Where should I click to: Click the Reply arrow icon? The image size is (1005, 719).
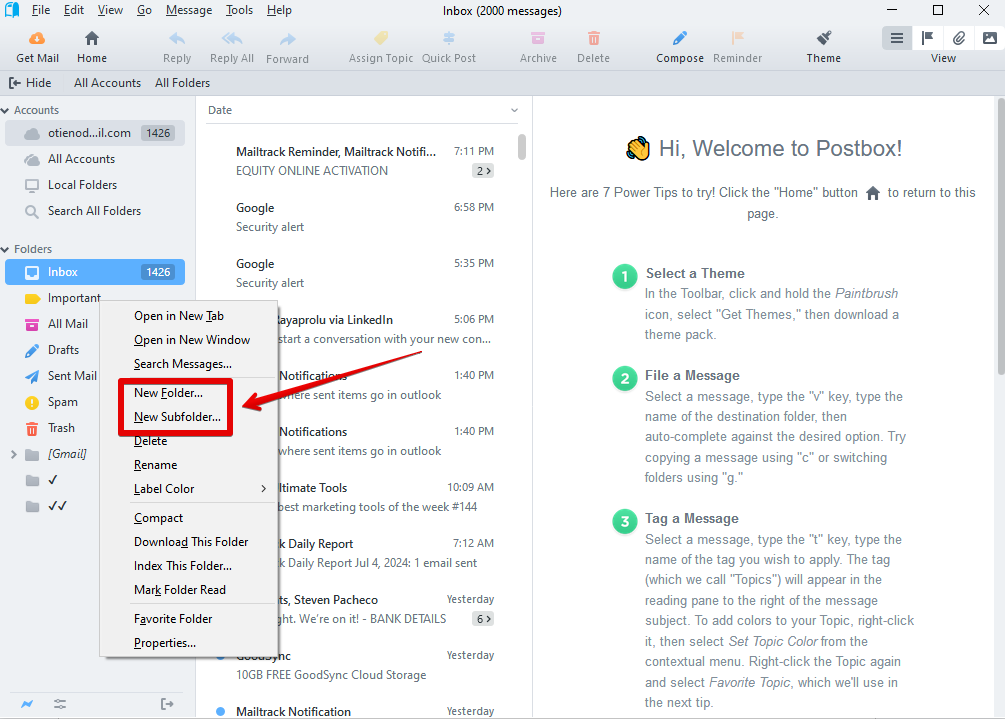[177, 38]
